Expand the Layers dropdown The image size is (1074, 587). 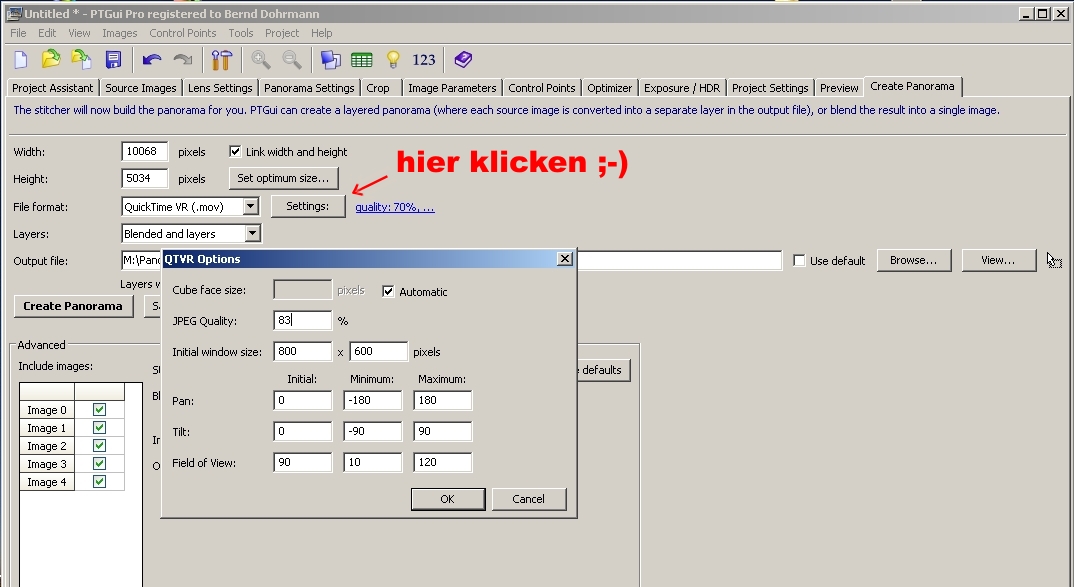(252, 234)
